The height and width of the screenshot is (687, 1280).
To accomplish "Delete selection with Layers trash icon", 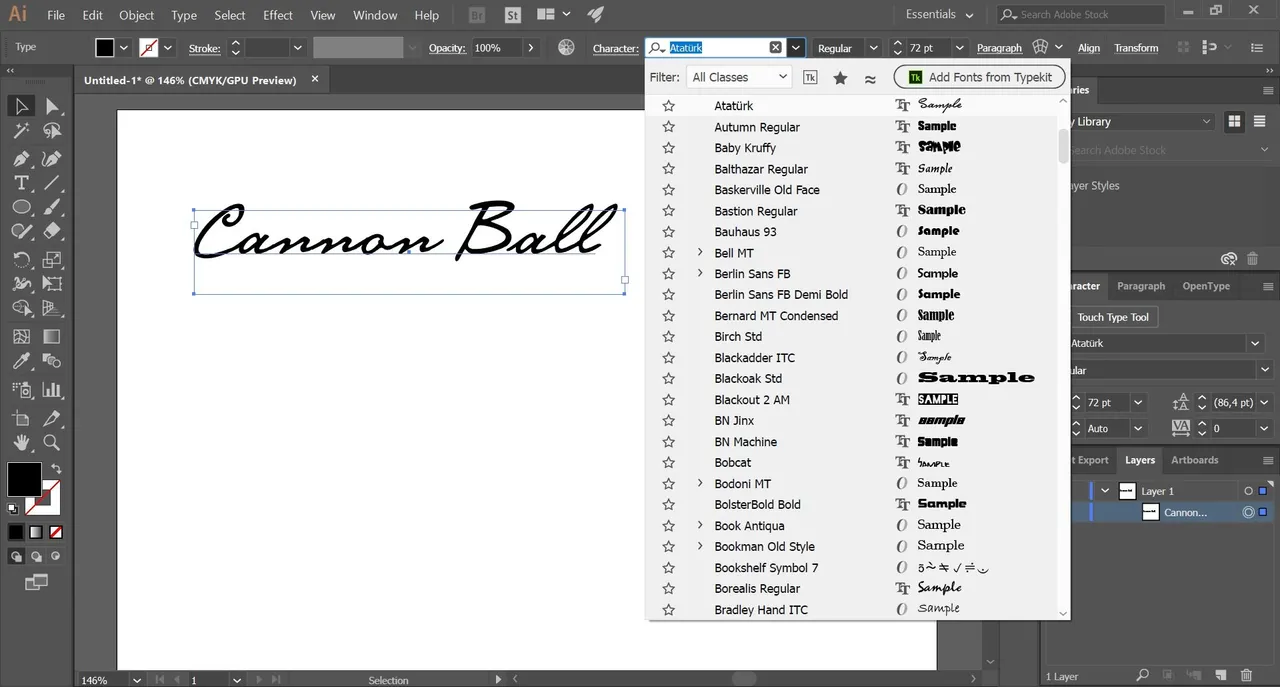I will 1246,676.
